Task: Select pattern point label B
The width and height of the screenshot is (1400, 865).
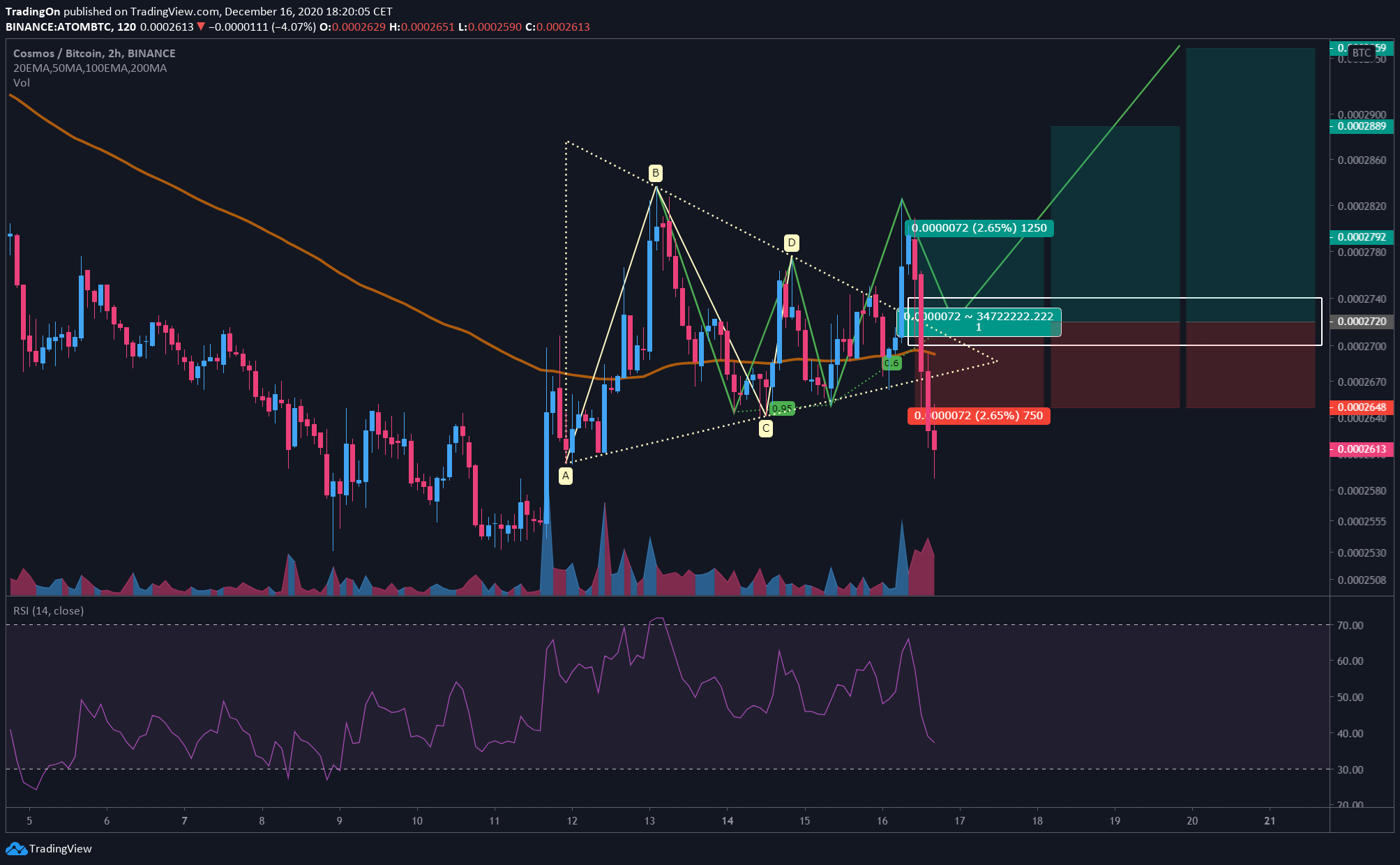Action: tap(655, 173)
